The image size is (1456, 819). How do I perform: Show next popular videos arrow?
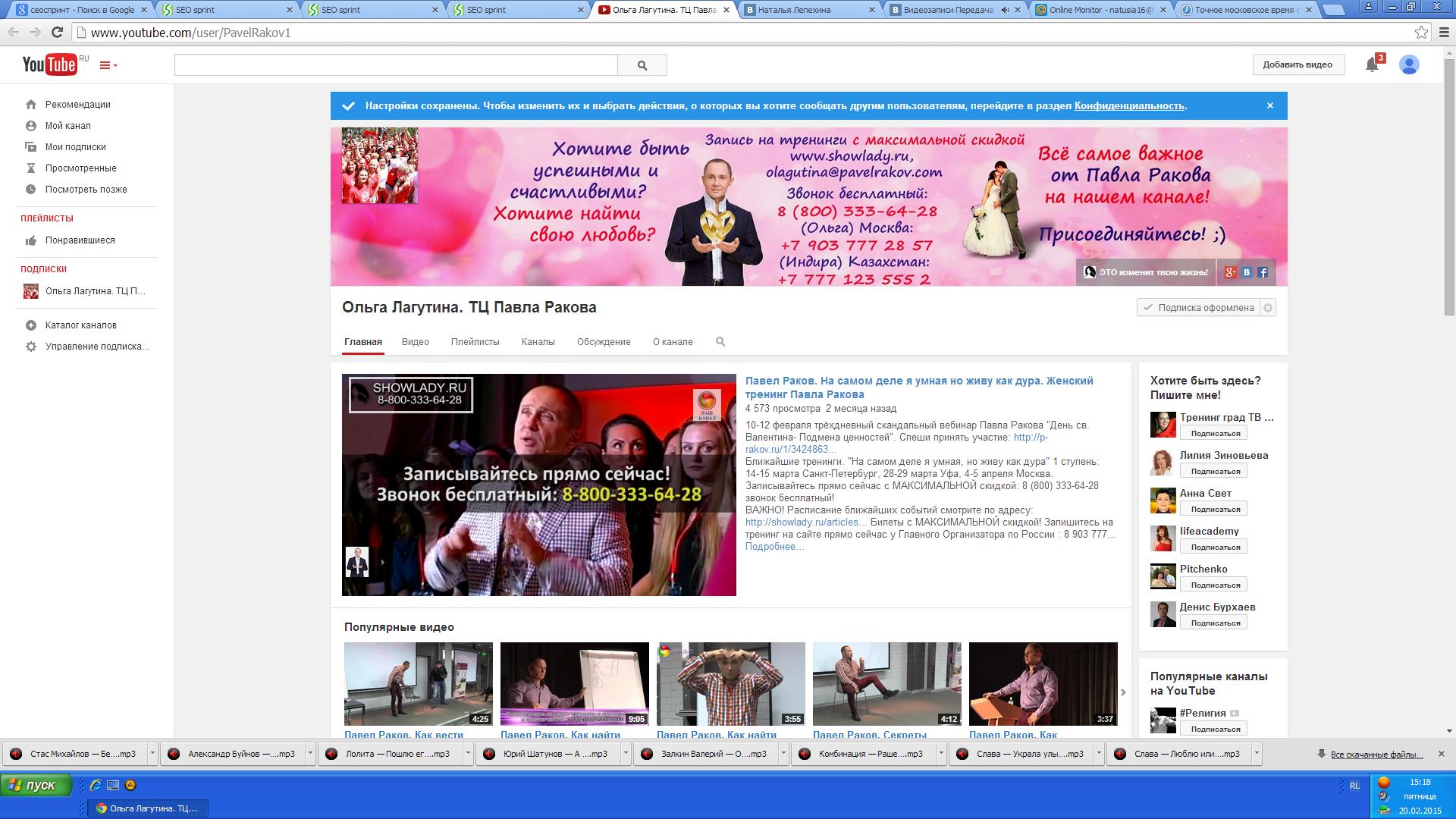point(1123,692)
